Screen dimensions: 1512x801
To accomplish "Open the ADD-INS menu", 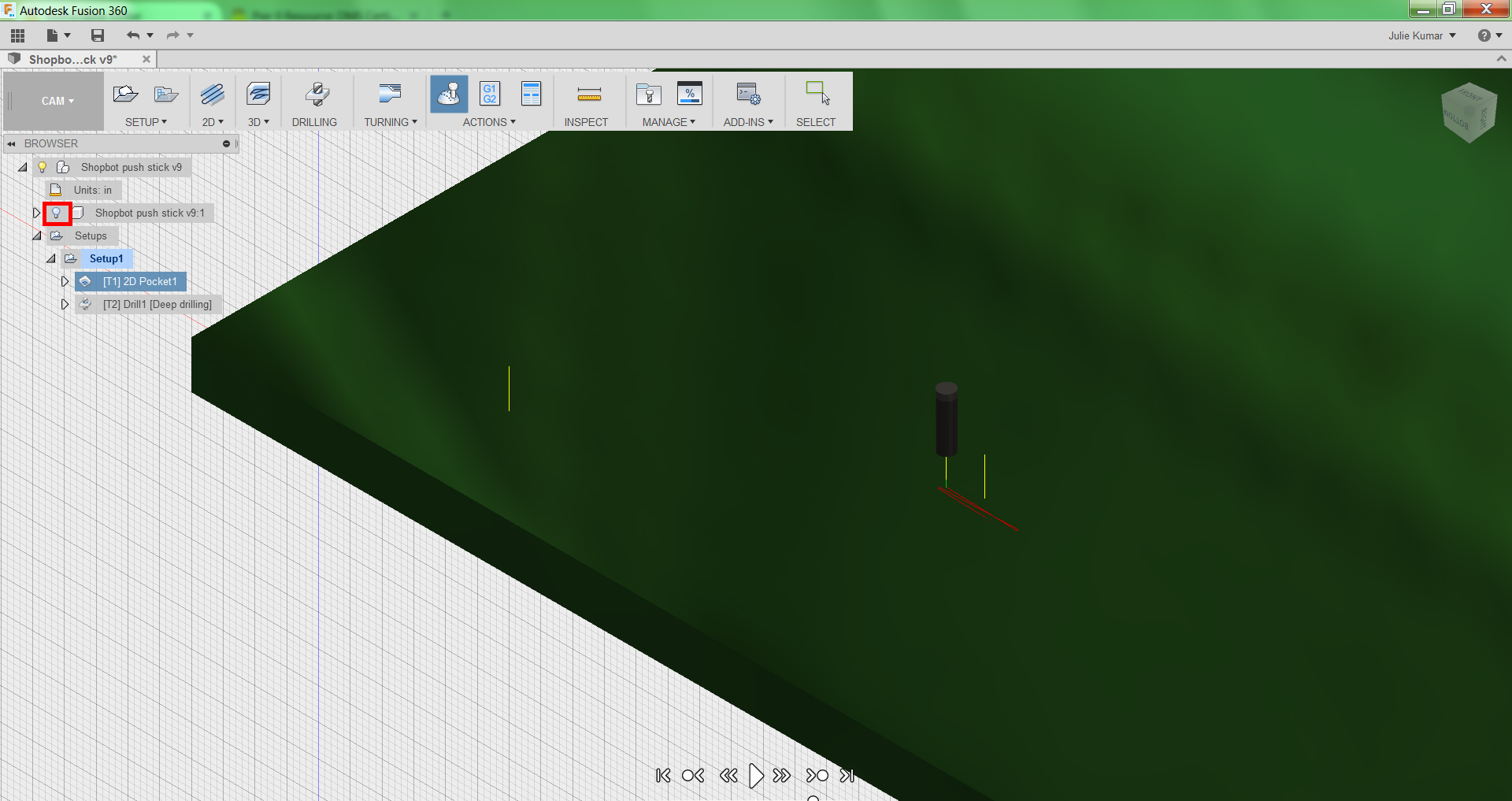I will (748, 122).
